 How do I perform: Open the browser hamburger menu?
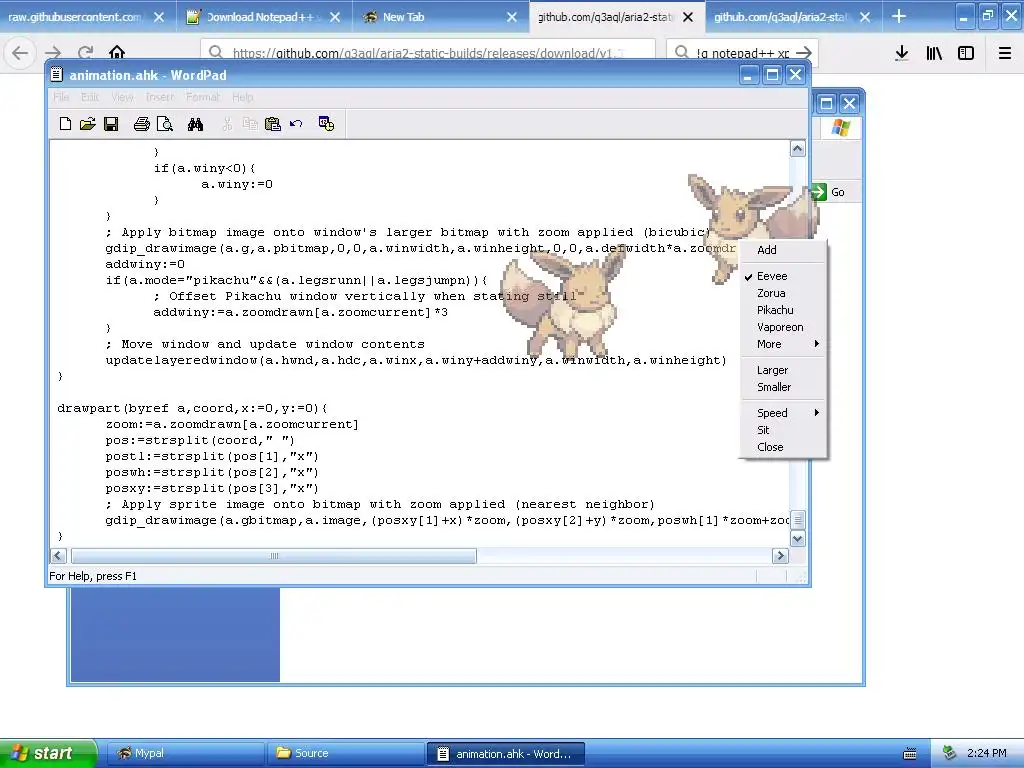tap(1005, 53)
